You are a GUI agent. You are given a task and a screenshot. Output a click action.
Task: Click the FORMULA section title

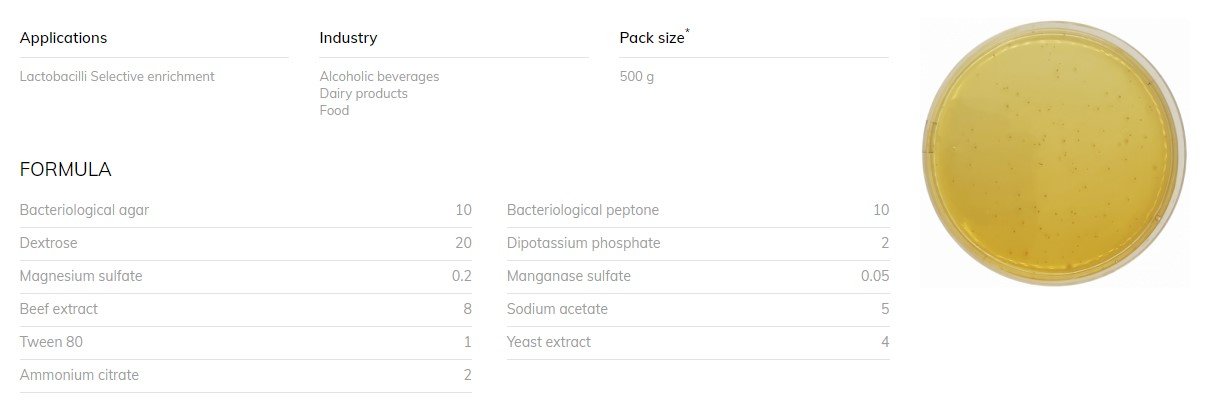[66, 169]
